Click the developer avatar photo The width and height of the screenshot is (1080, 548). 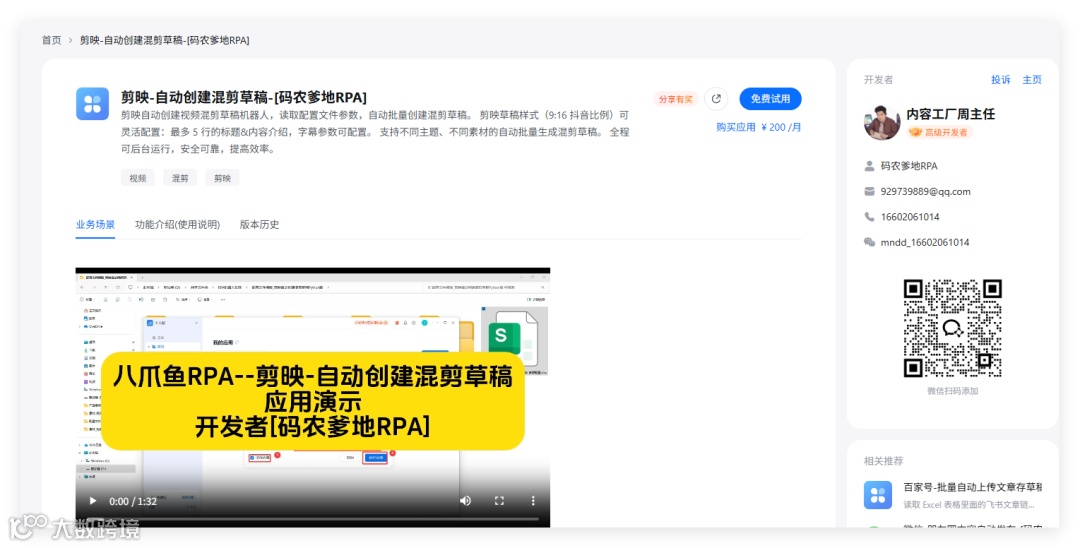(882, 123)
